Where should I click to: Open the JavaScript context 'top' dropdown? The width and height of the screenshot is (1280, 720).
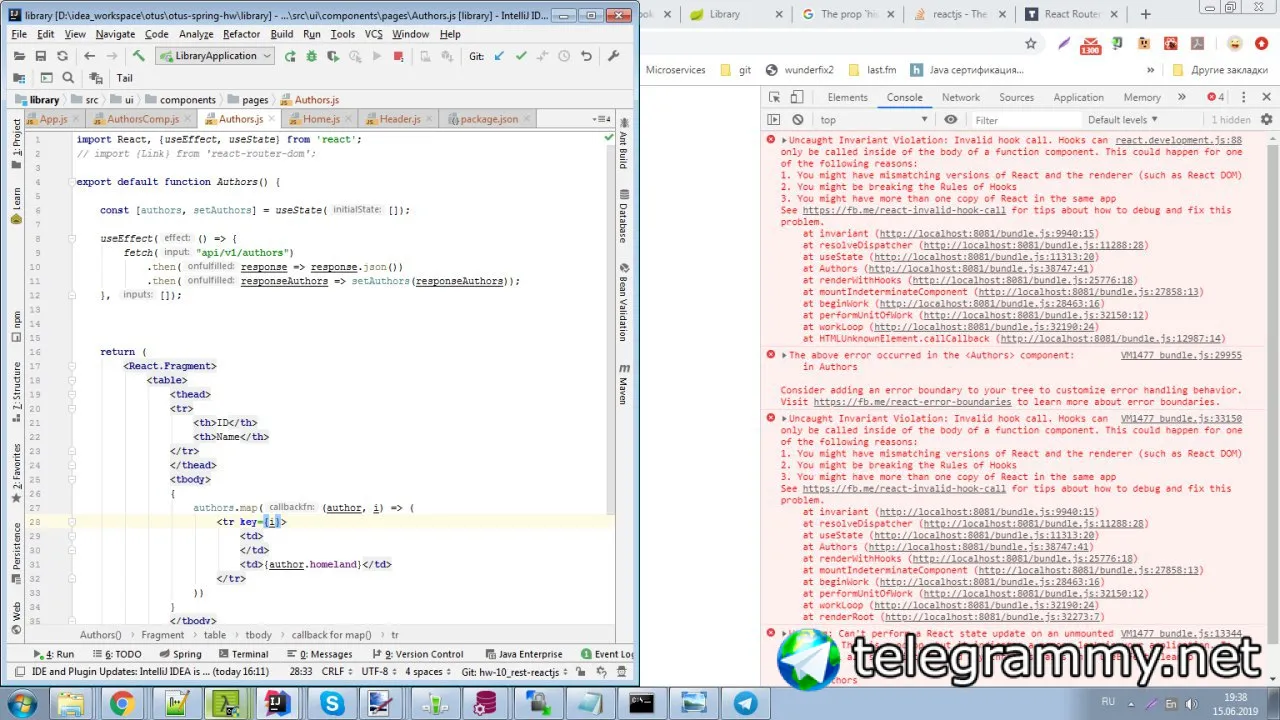click(x=874, y=120)
